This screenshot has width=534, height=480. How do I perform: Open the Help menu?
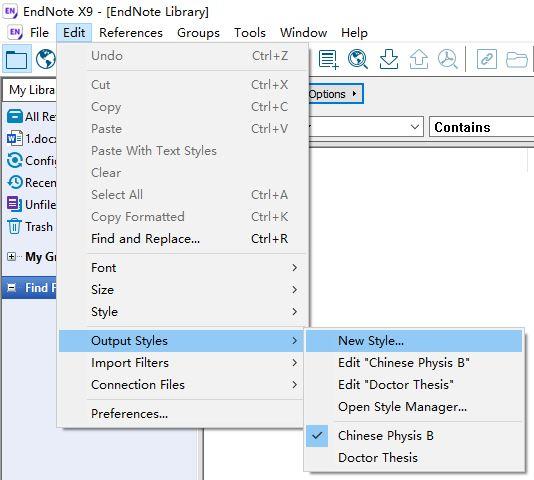point(354,33)
